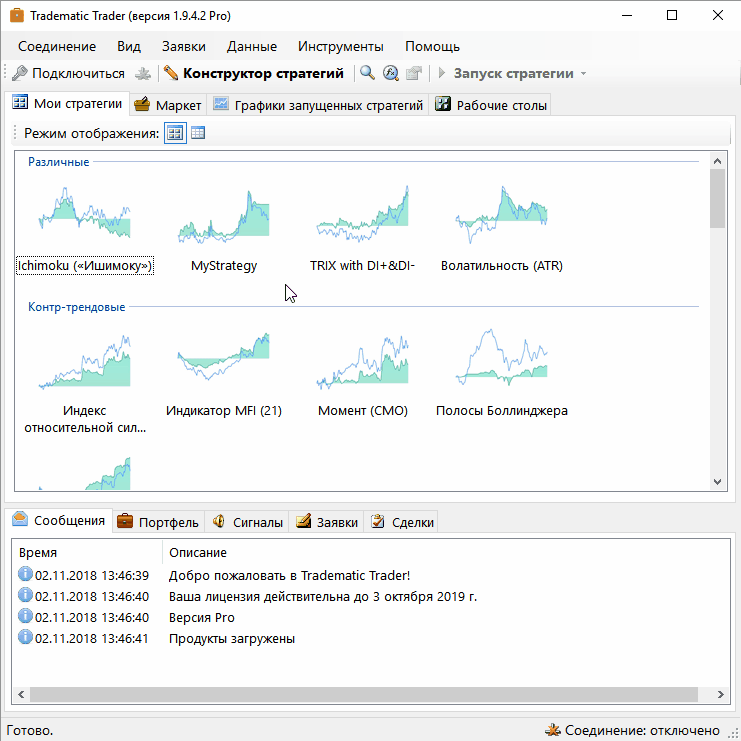Click the formula magnifier toolbar icon
741x741 pixels.
coord(390,73)
